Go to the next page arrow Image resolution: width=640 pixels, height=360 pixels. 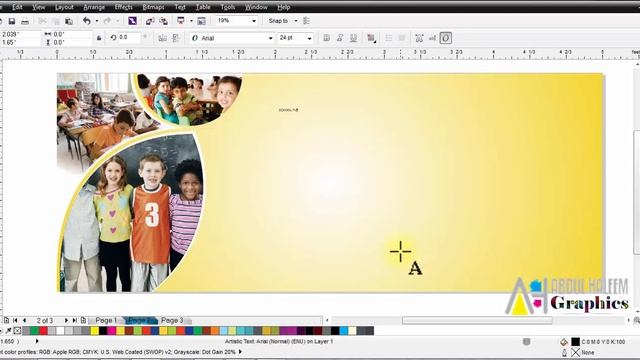[x=66, y=320]
